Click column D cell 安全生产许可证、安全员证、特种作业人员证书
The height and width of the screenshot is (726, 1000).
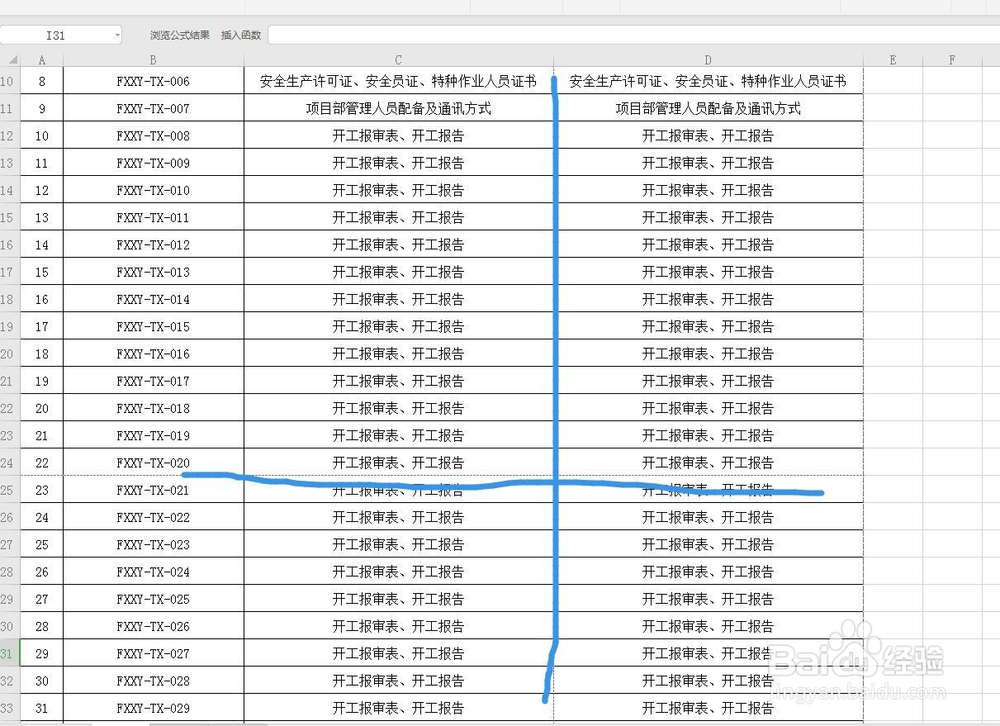(708, 81)
